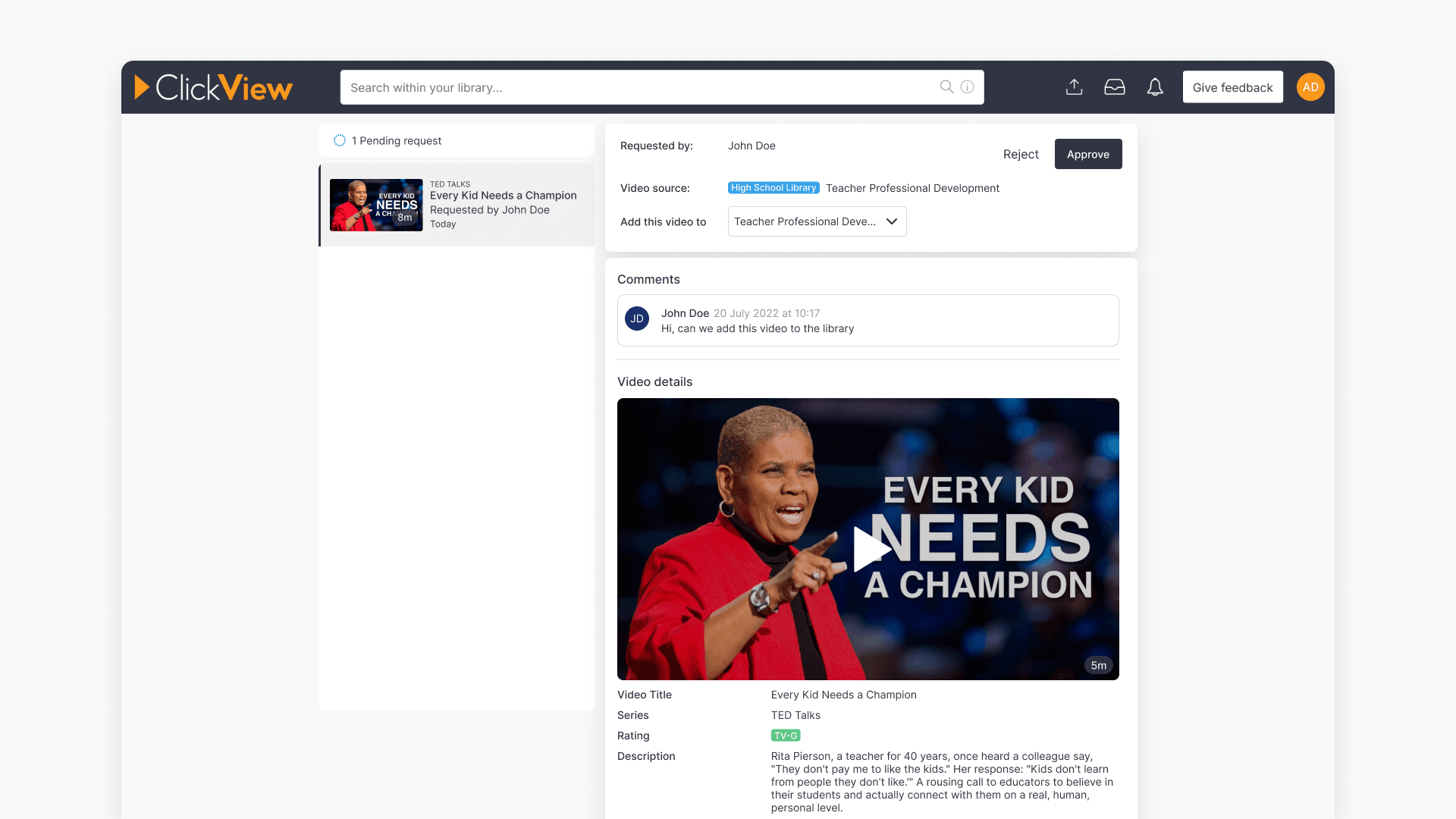1456x819 pixels.
Task: Reject the video request
Action: tap(1021, 154)
